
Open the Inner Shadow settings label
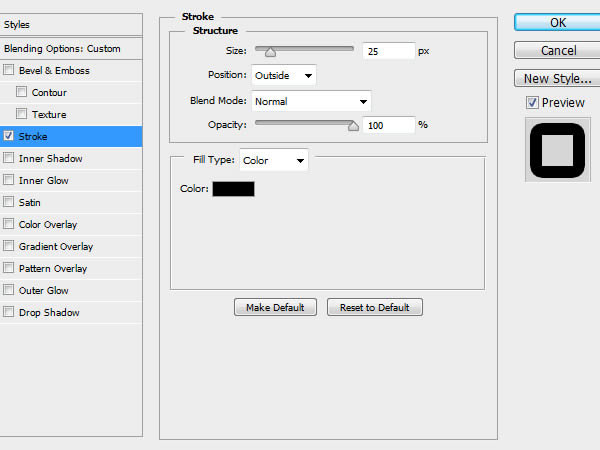(x=51, y=158)
